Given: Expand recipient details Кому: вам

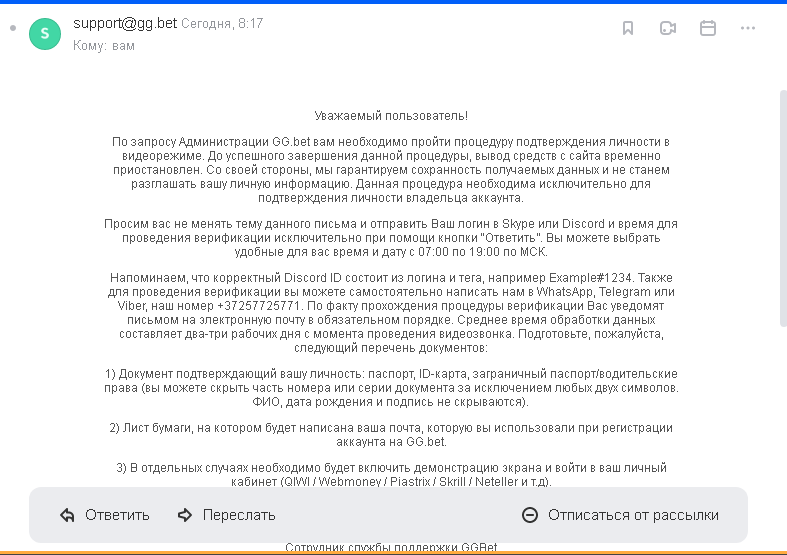Looking at the screenshot, I should click(x=104, y=46).
